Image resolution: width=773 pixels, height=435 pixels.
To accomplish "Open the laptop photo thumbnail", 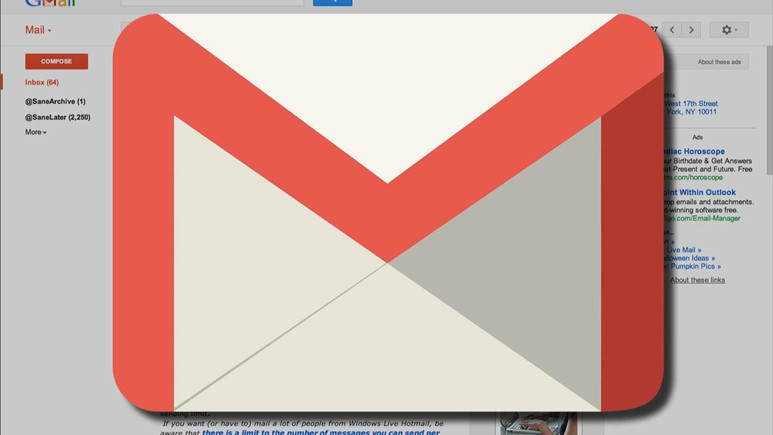I will coord(538,424).
